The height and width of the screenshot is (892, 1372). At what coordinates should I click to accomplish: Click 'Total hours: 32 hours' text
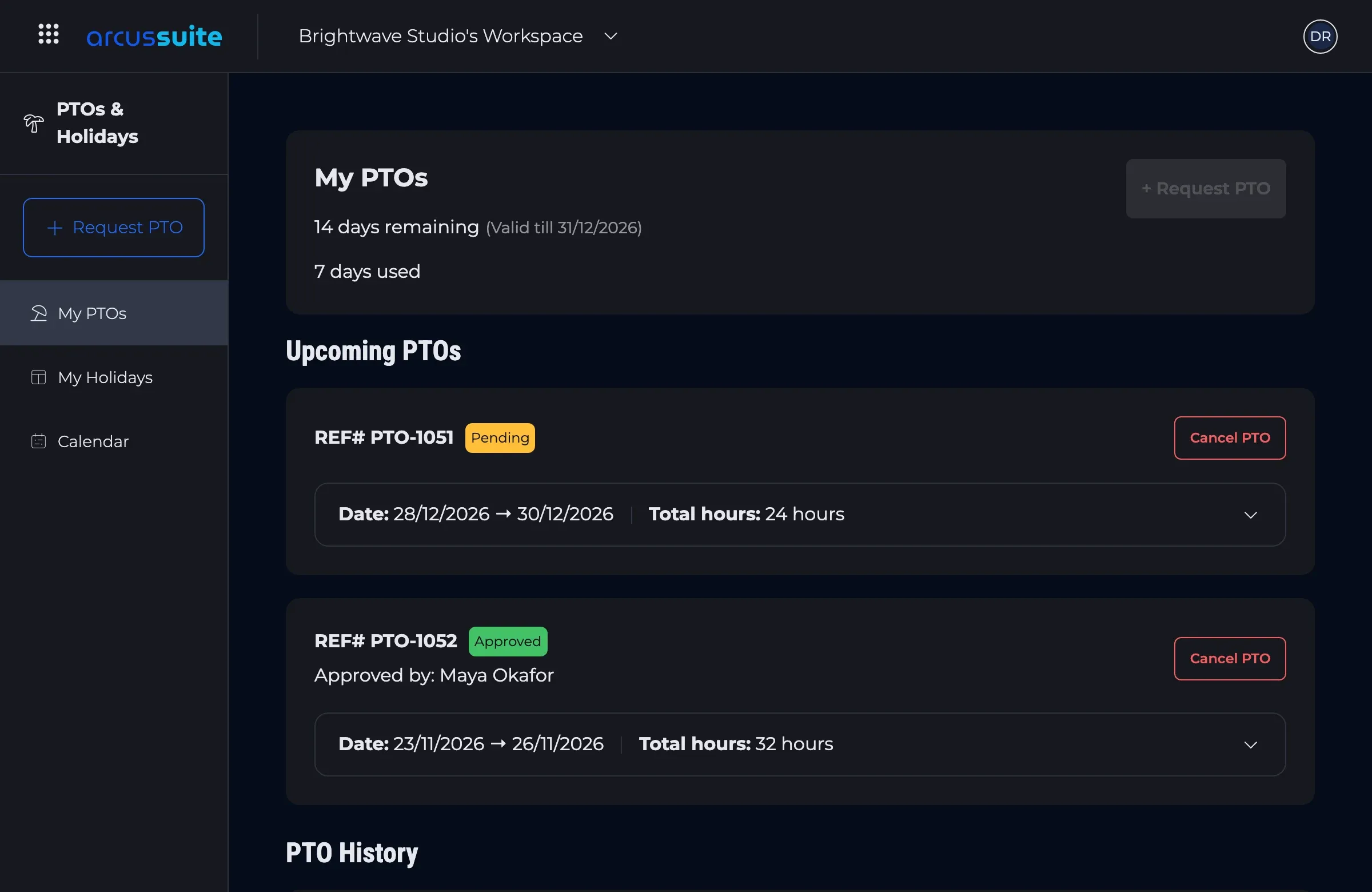pyautogui.click(x=736, y=744)
